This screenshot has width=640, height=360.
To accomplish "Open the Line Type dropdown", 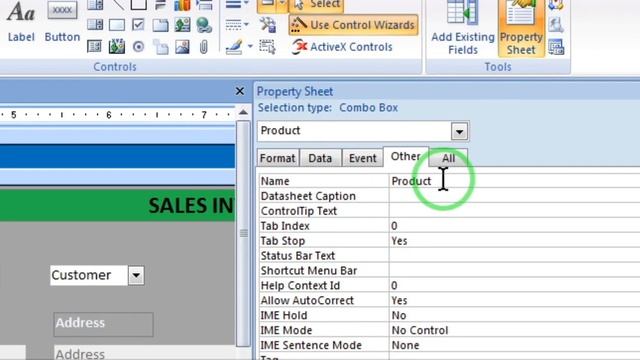I will coord(238,24).
